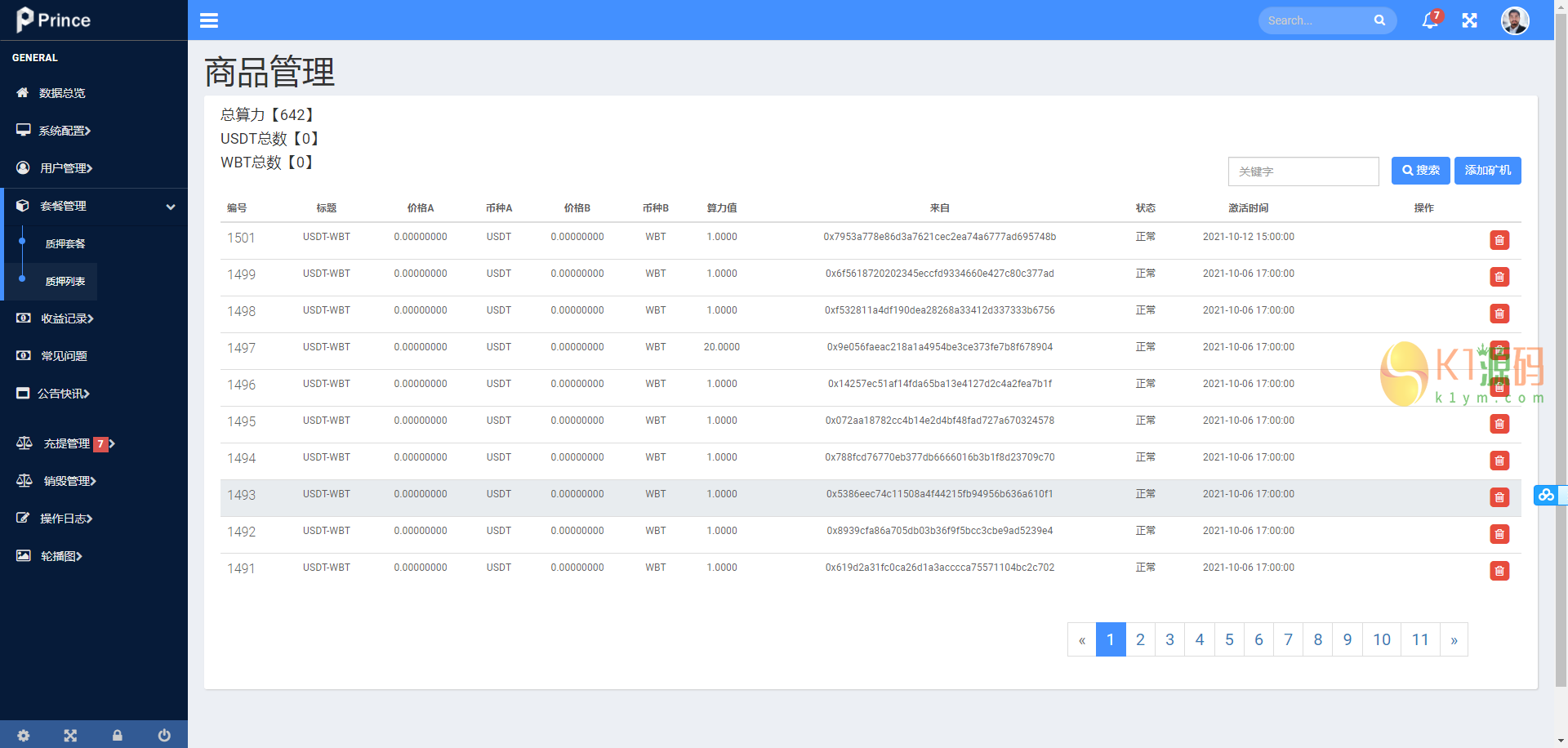
Task: Click the hamburger menu icon in header
Action: coord(209,20)
